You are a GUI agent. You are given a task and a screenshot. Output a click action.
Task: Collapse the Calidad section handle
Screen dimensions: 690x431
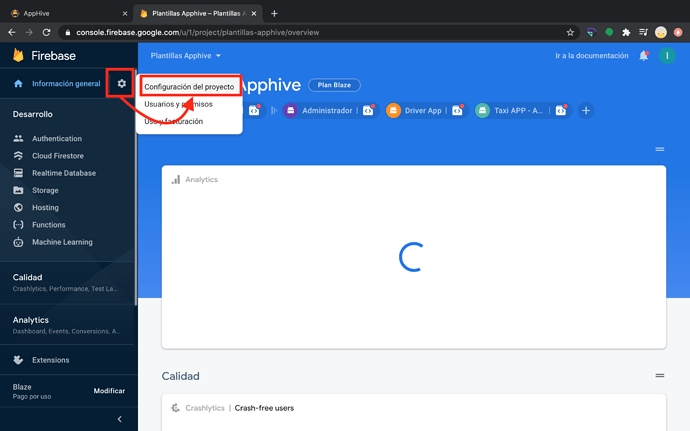(x=659, y=375)
